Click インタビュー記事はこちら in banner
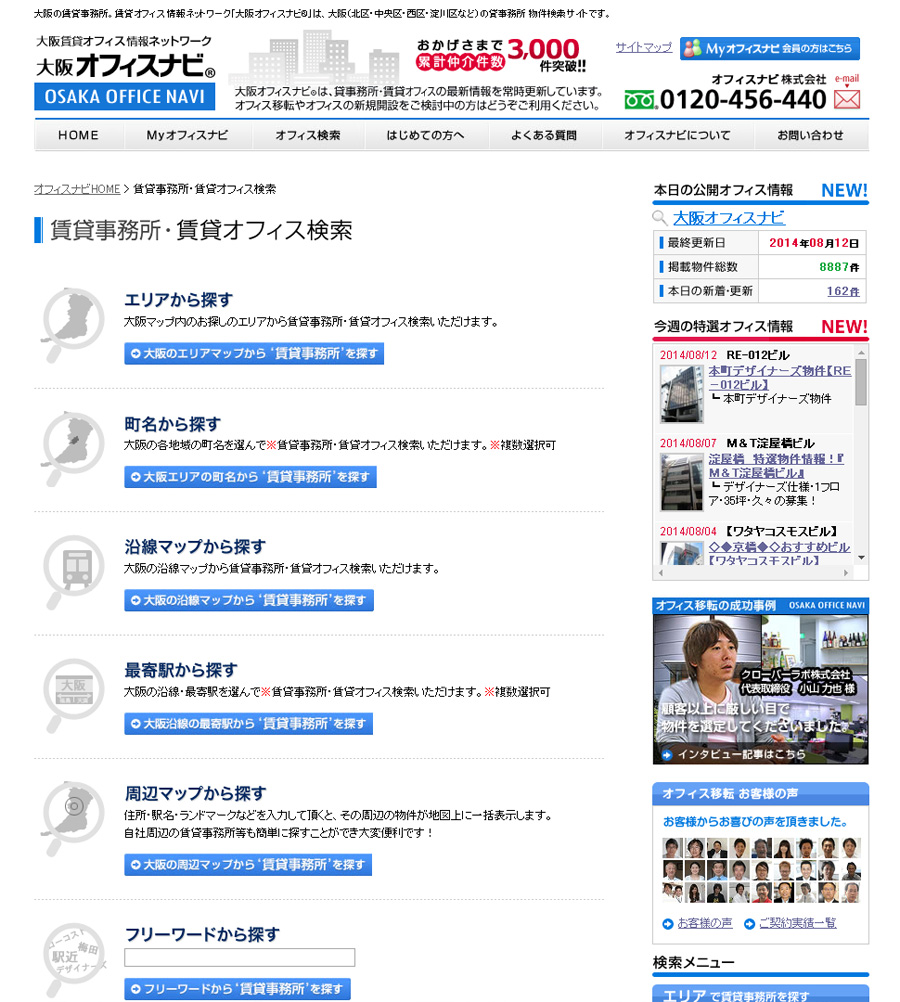Image resolution: width=900 pixels, height=1002 pixels. 734,754
